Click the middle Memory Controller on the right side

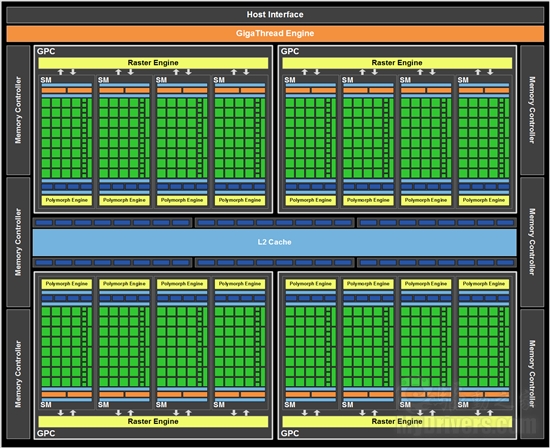pyautogui.click(x=532, y=242)
